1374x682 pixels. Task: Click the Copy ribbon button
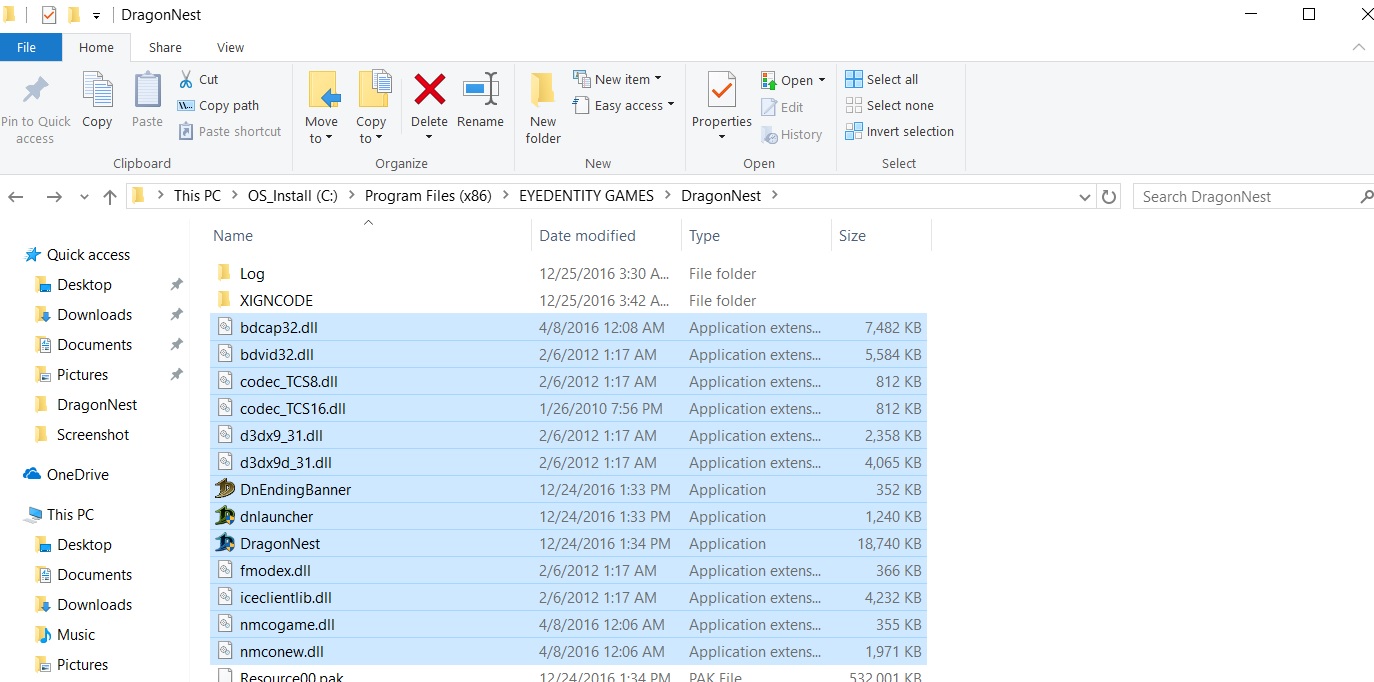tap(97, 100)
